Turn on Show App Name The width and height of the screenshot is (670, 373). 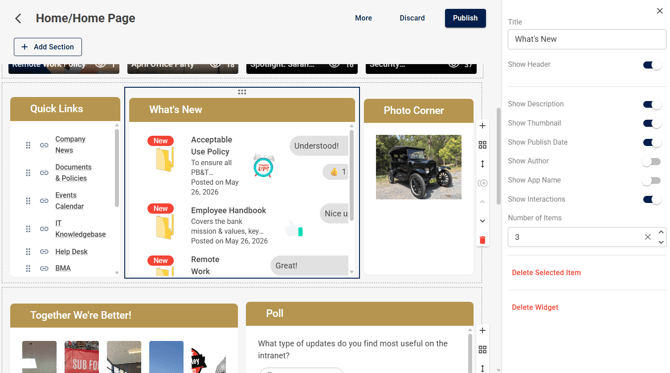(652, 181)
